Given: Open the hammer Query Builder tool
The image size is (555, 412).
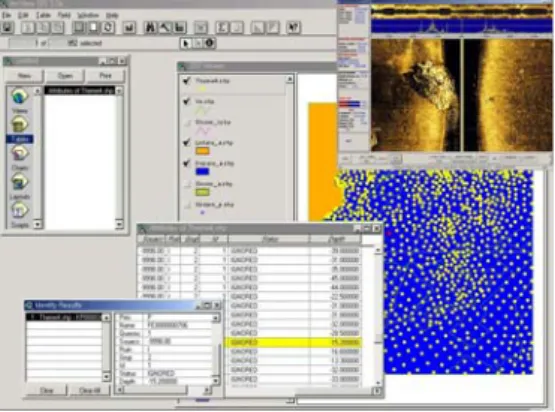Looking at the screenshot, I should [165, 27].
